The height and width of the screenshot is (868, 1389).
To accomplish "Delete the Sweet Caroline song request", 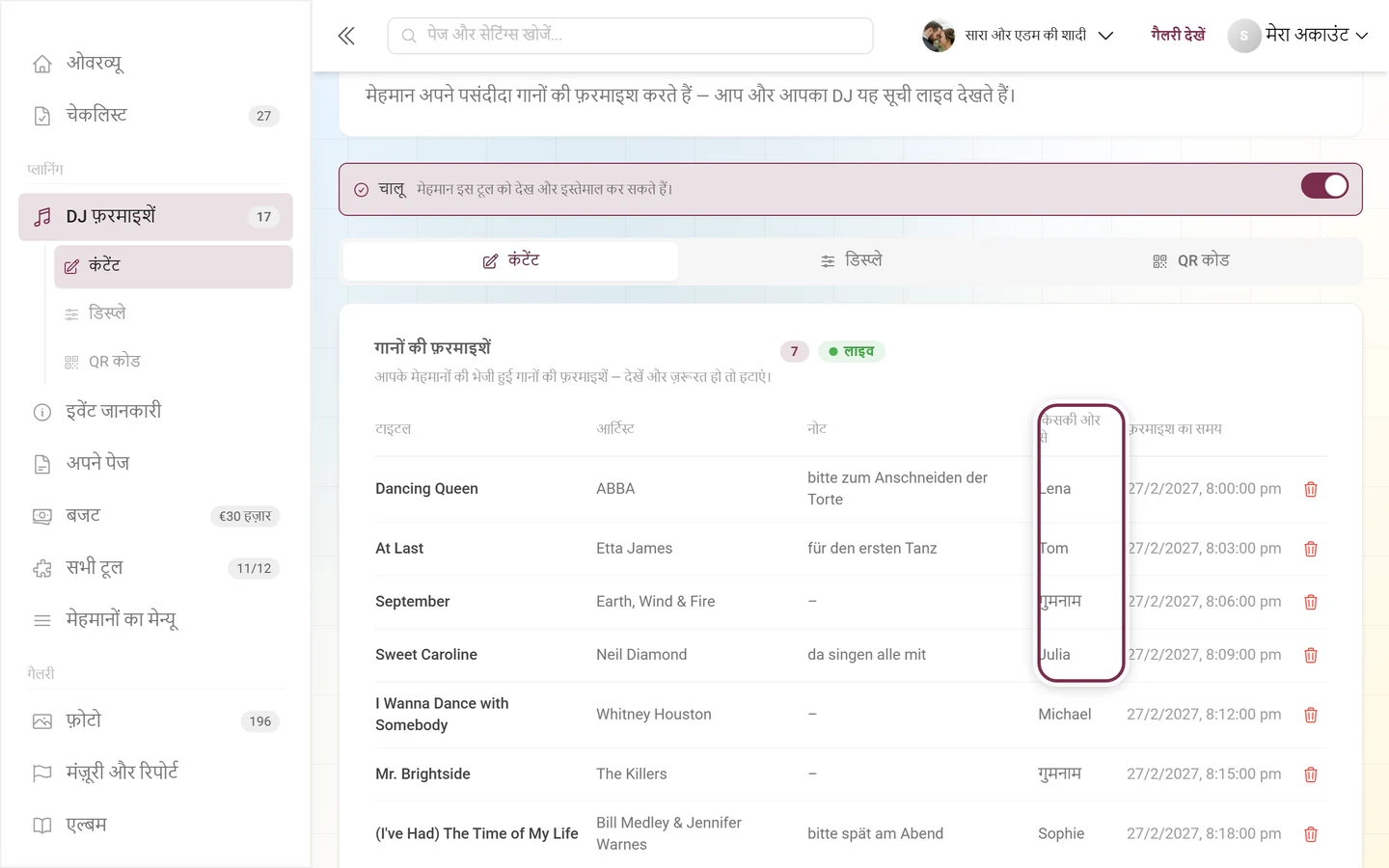I will [x=1311, y=655].
